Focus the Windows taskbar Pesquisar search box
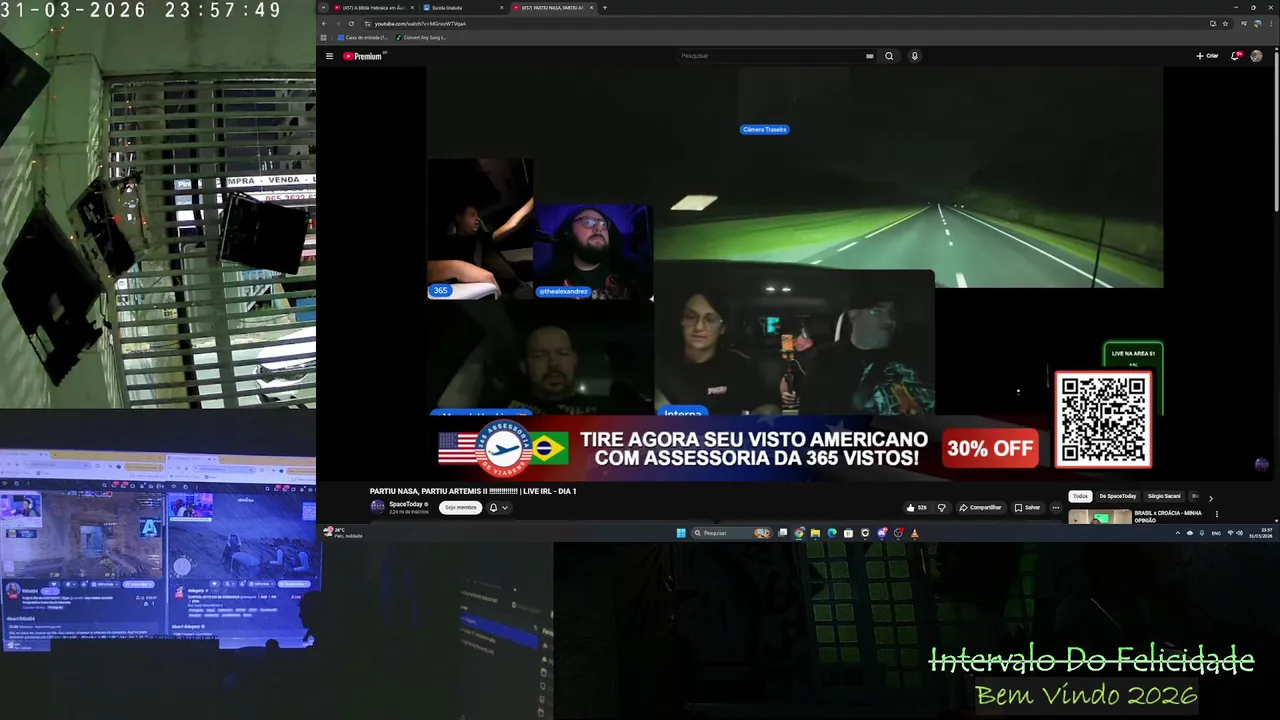This screenshot has height=720, width=1280. 731,533
